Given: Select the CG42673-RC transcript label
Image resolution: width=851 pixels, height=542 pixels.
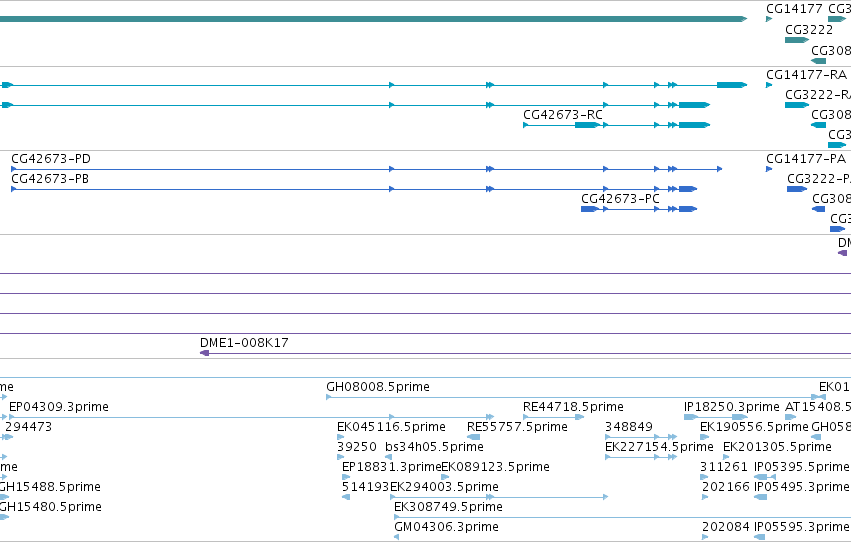Looking at the screenshot, I should tap(563, 115).
